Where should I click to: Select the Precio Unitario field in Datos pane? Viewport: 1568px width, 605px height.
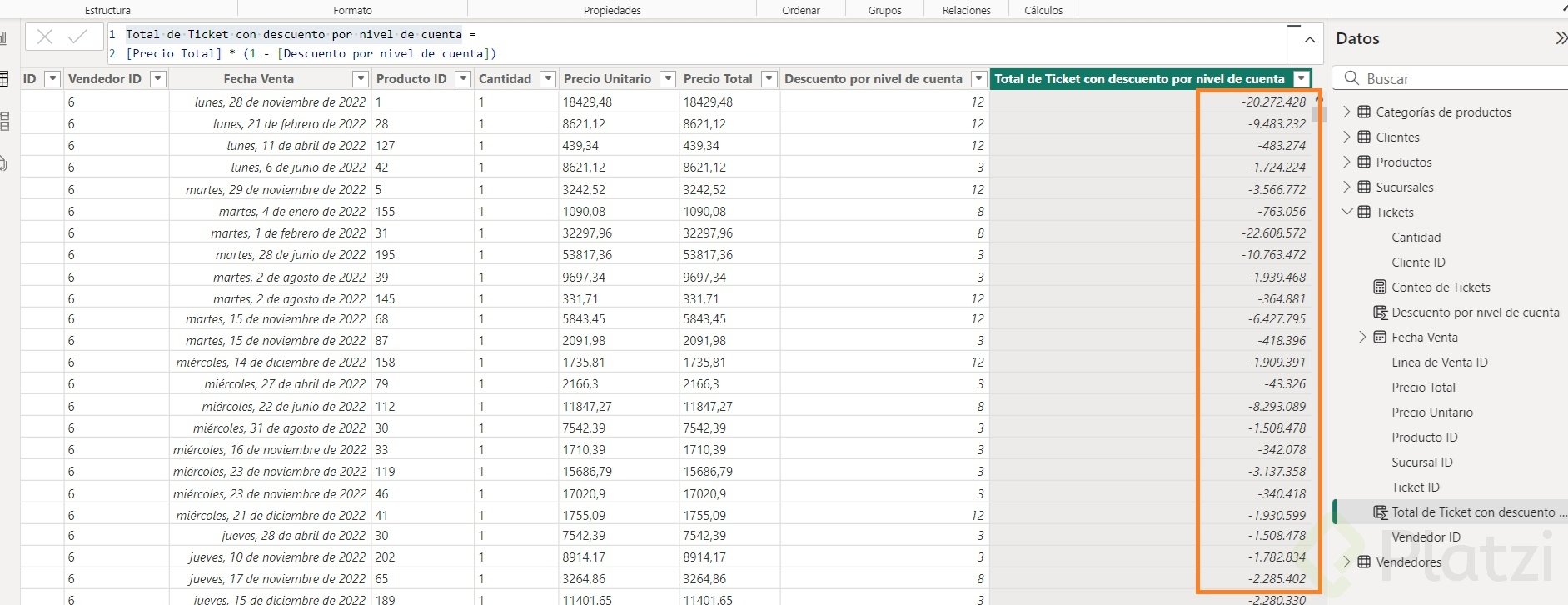tap(1432, 412)
